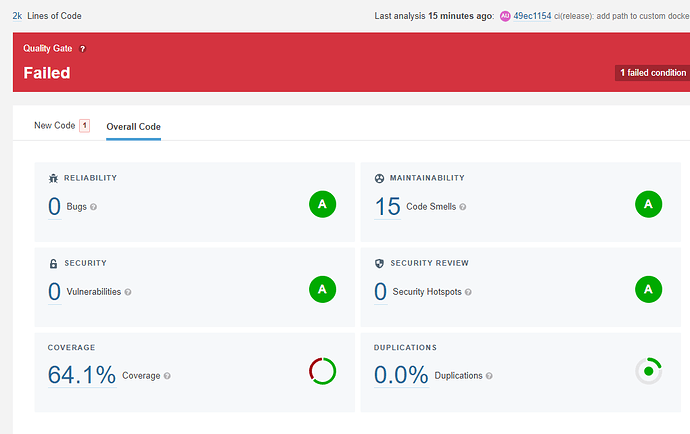This screenshot has height=434, width=690.
Task: Switch to the New Code tab
Action: (55, 125)
